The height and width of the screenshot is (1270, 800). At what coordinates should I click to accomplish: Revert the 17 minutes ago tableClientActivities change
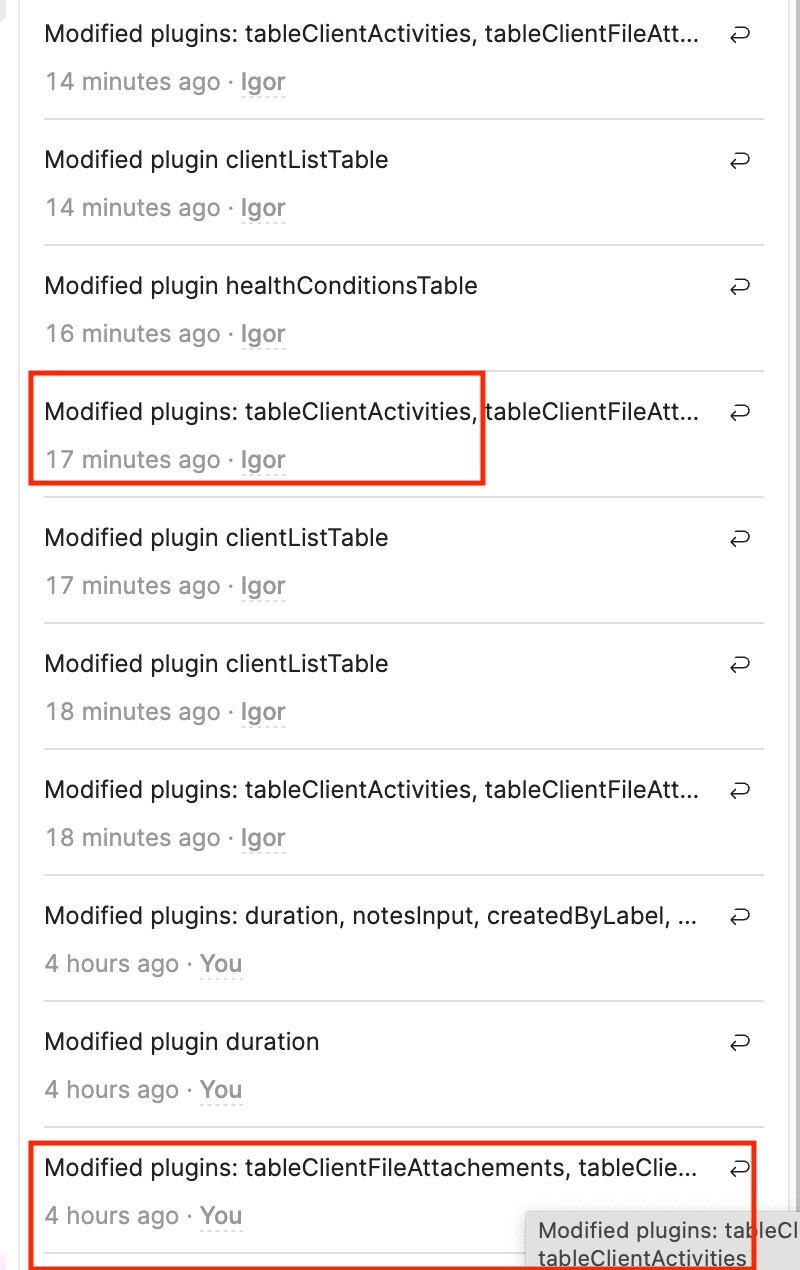coord(740,413)
